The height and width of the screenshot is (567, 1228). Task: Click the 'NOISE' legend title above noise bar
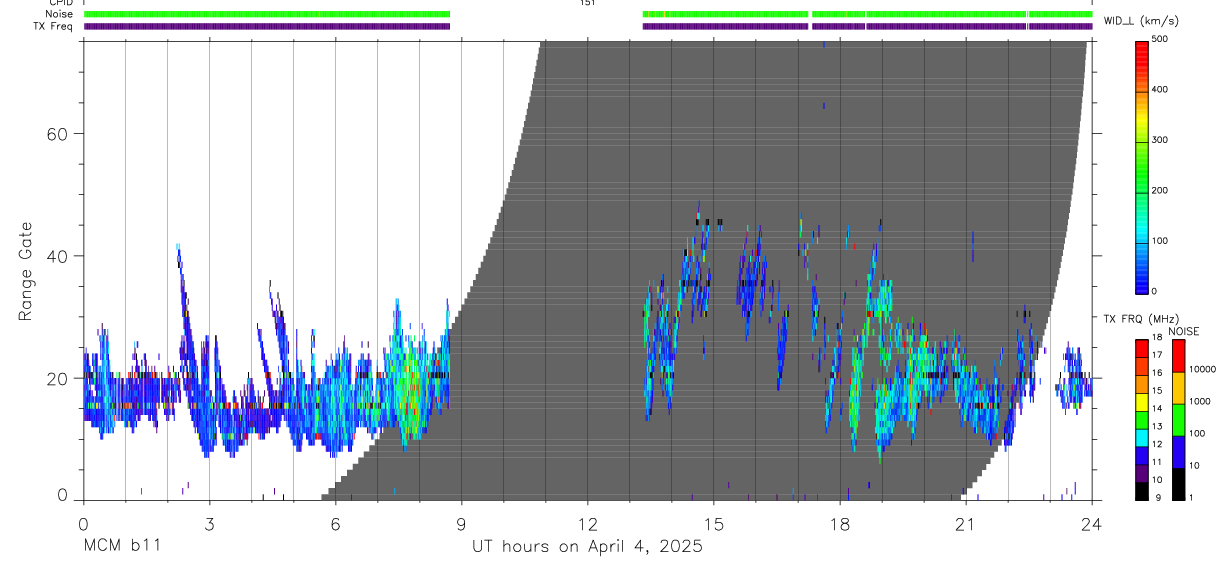(1183, 331)
